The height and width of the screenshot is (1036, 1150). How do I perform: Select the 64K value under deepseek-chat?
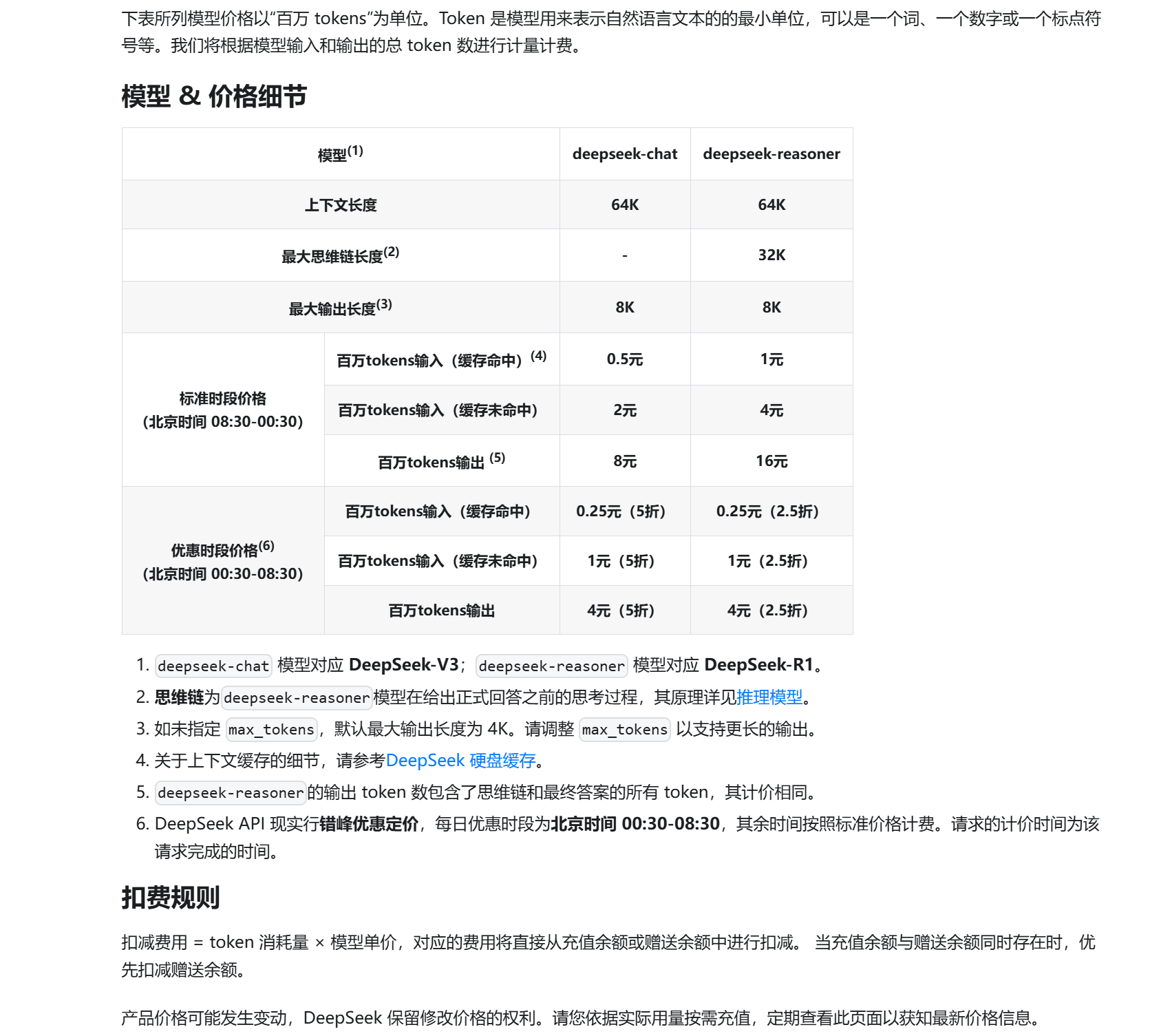click(625, 204)
